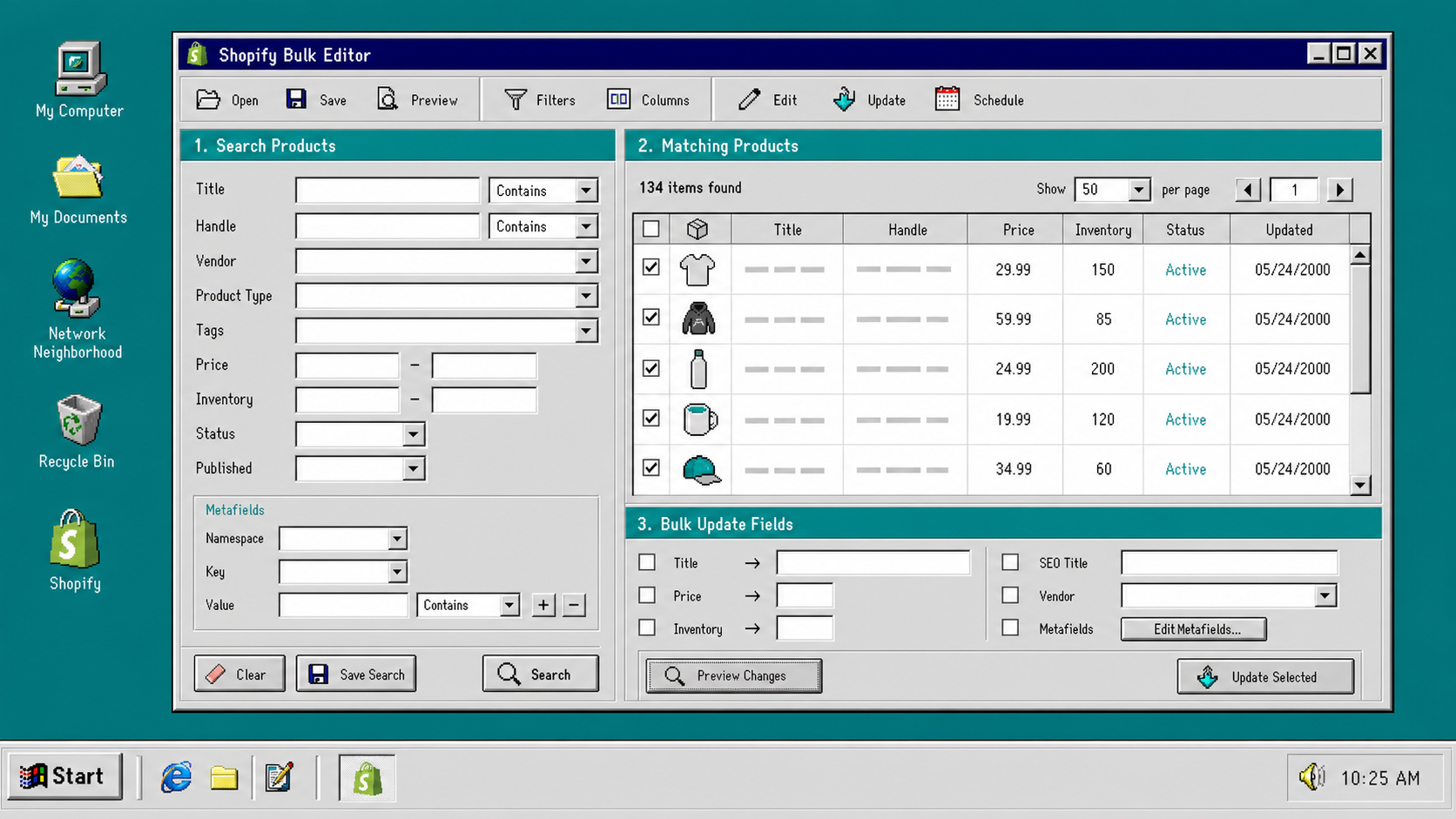Click the Save Search button
This screenshot has height=819, width=1456.
tap(356, 675)
